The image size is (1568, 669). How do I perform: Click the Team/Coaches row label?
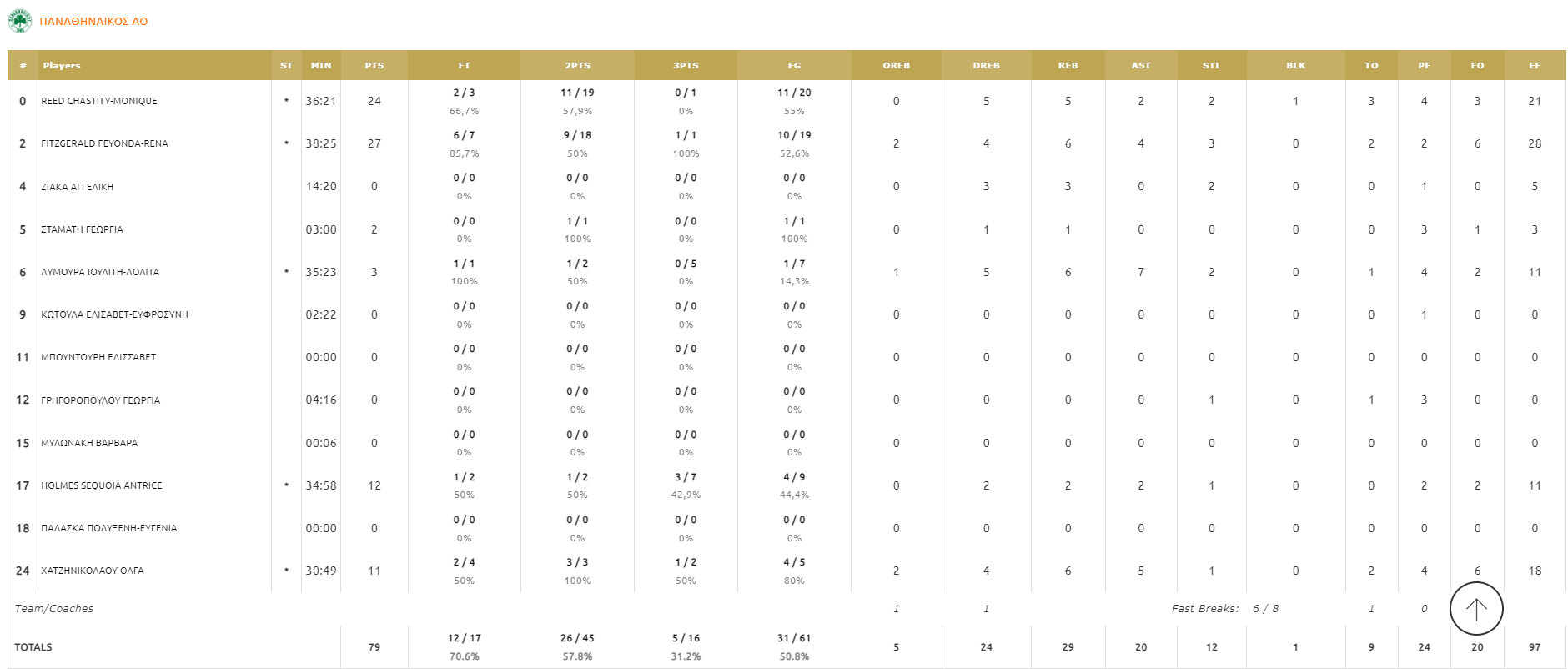point(54,609)
